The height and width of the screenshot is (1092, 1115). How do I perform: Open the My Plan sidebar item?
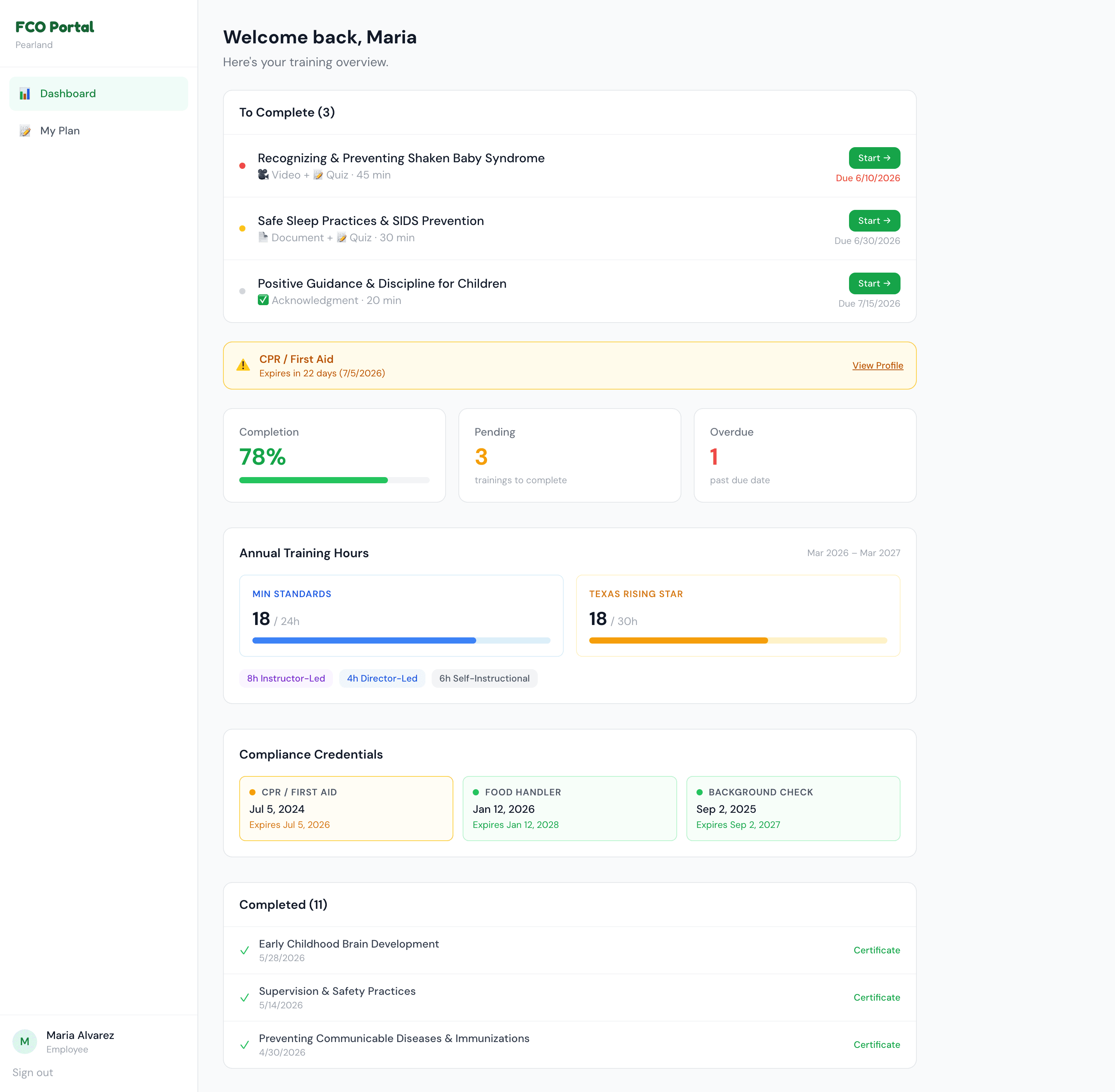point(99,131)
